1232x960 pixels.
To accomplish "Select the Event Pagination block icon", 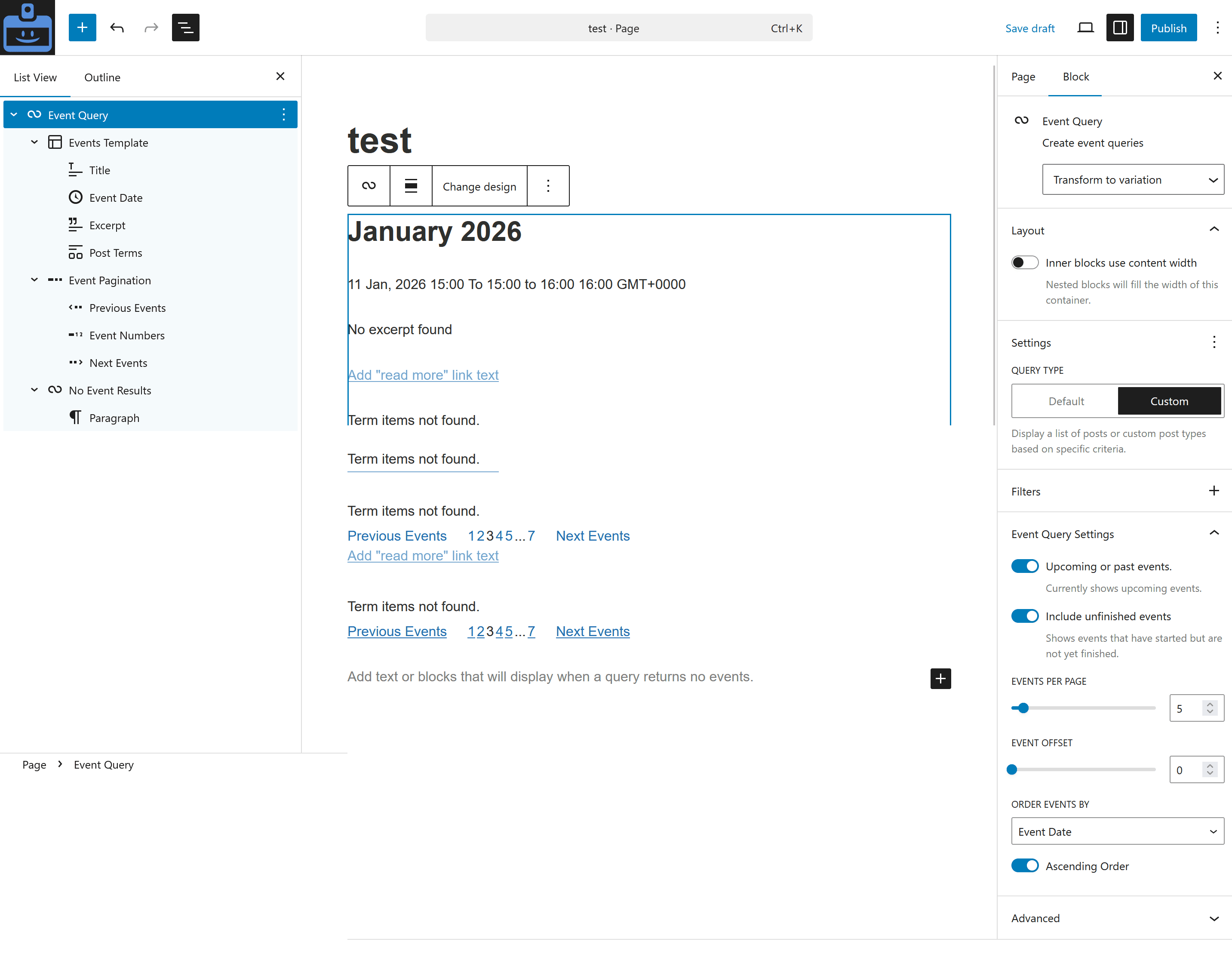I will (x=55, y=280).
